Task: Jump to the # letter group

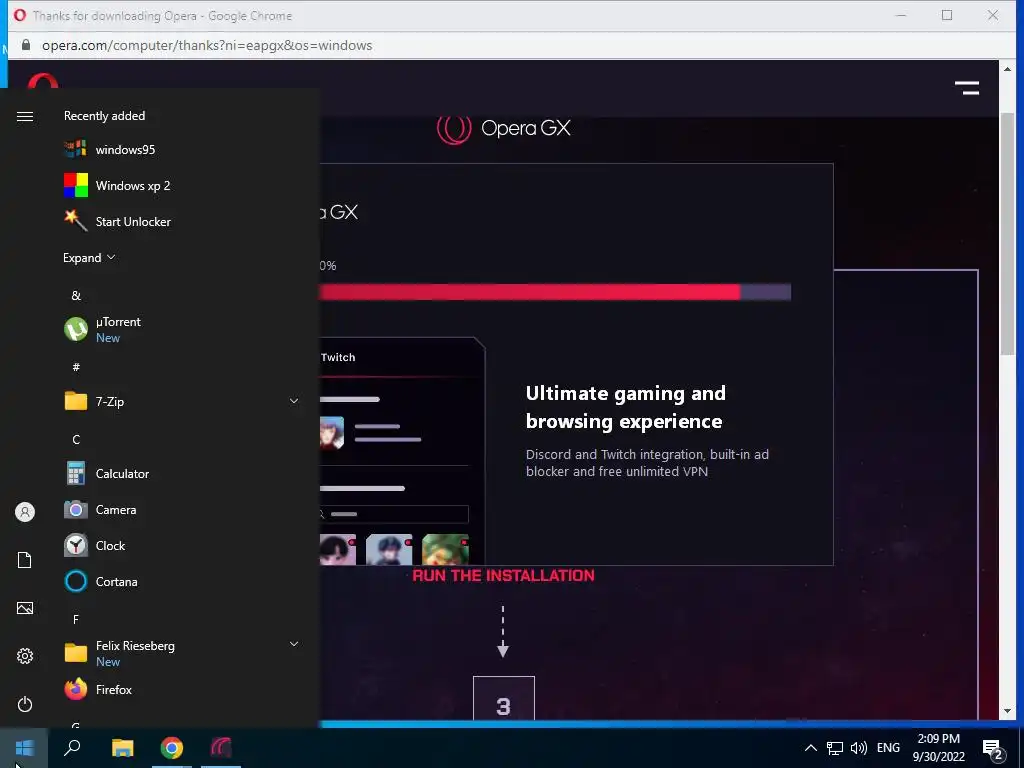Action: click(76, 367)
